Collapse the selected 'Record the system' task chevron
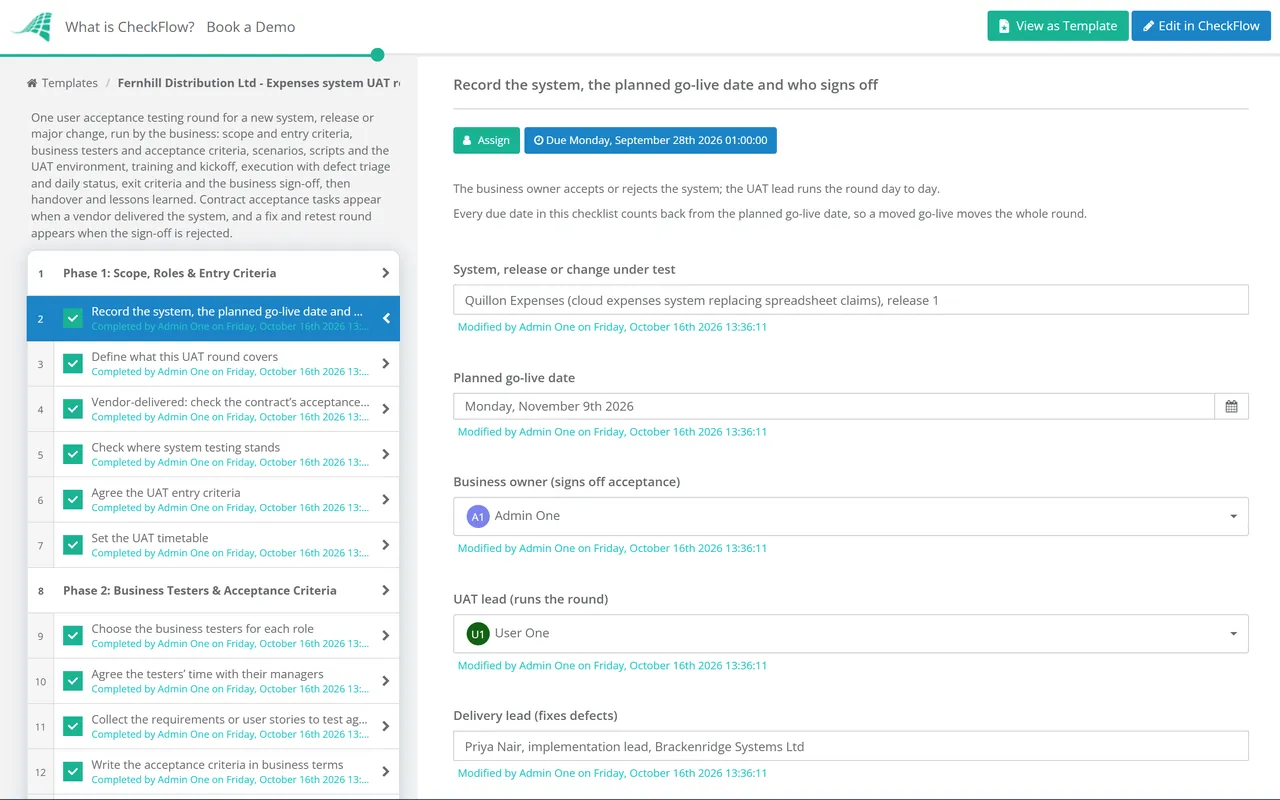1280x800 pixels. 386,318
